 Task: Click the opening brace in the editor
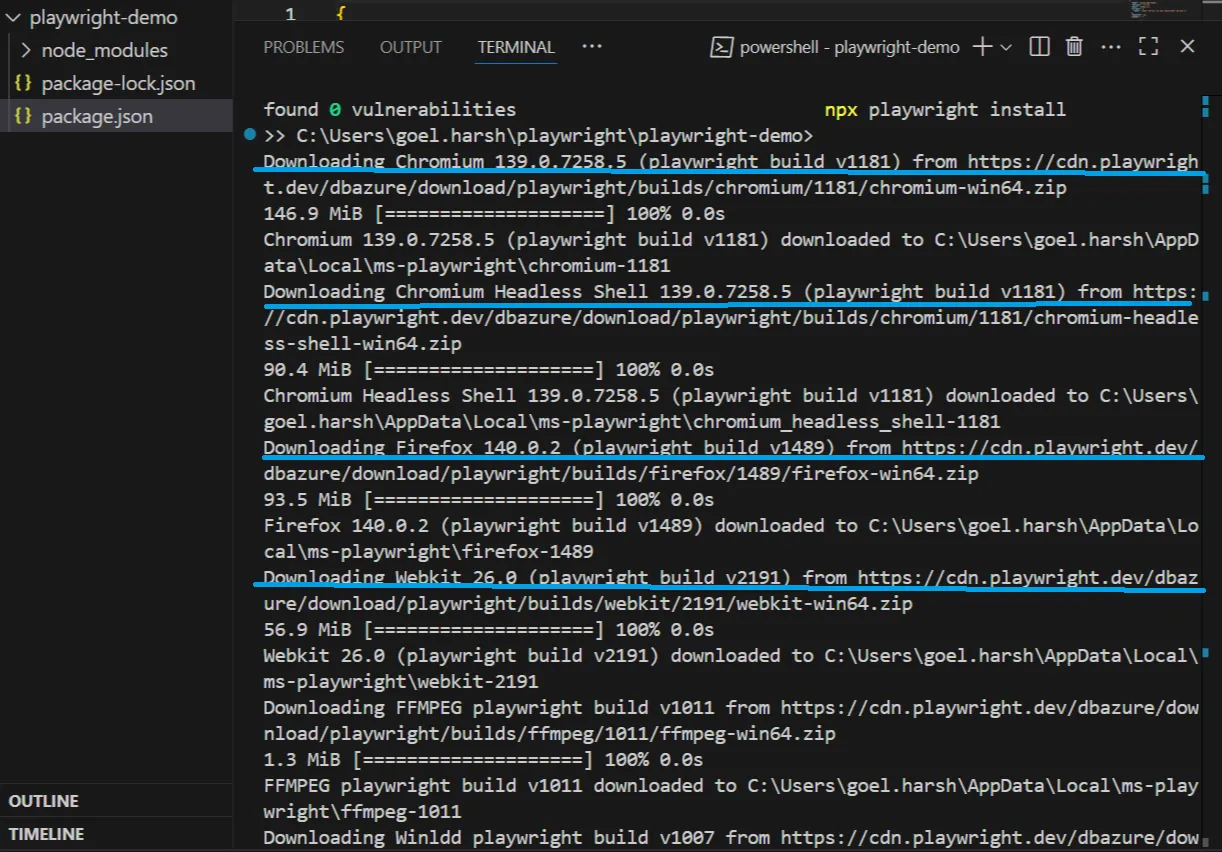[340, 14]
